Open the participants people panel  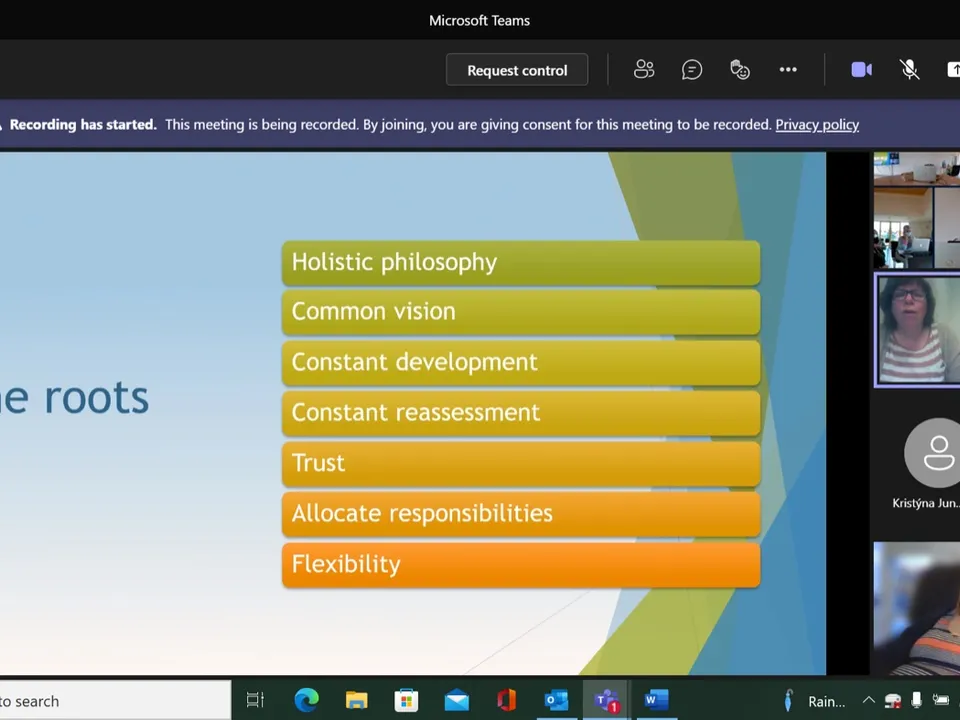643,69
